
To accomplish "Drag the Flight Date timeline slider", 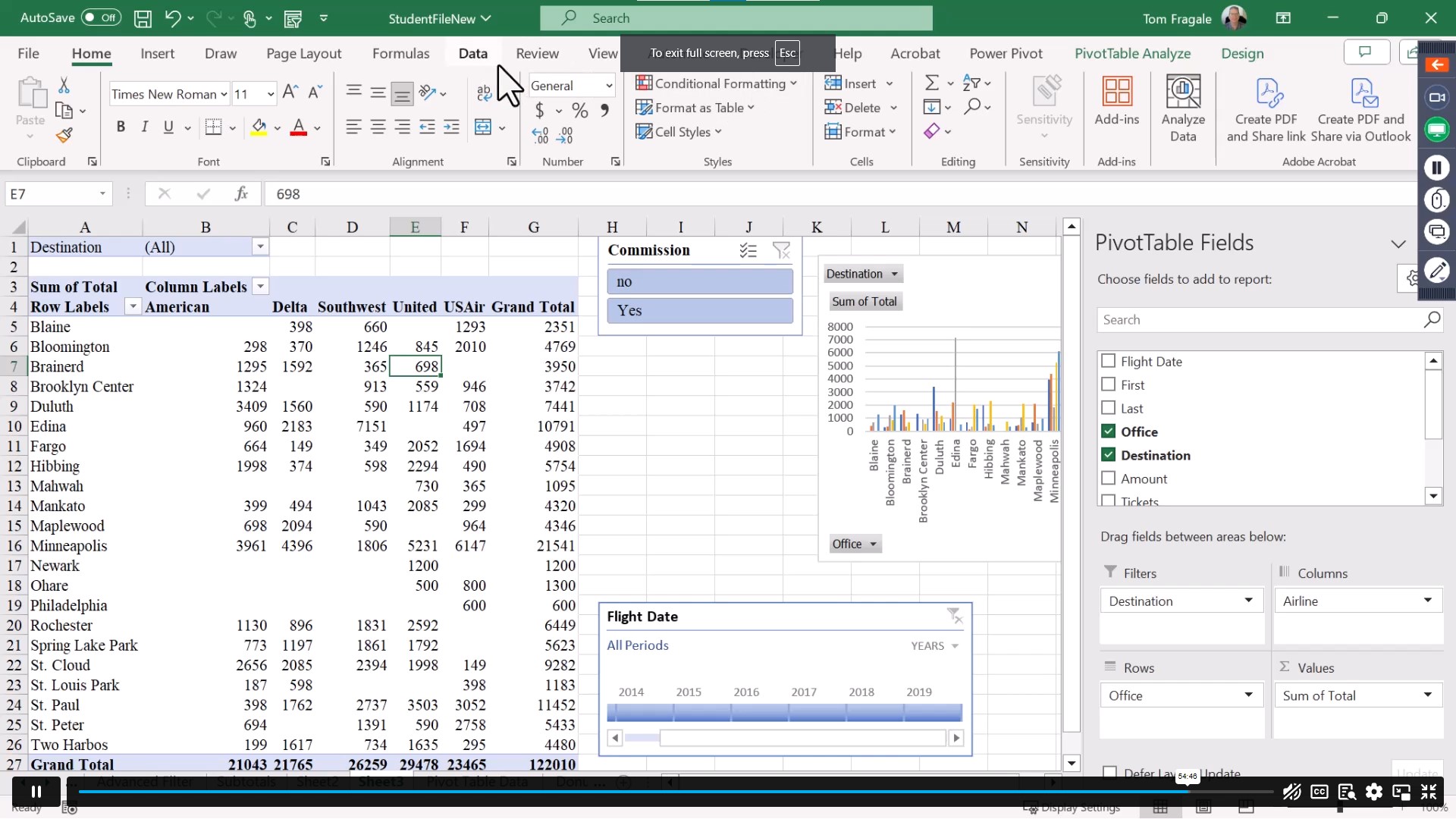I will click(x=783, y=712).
